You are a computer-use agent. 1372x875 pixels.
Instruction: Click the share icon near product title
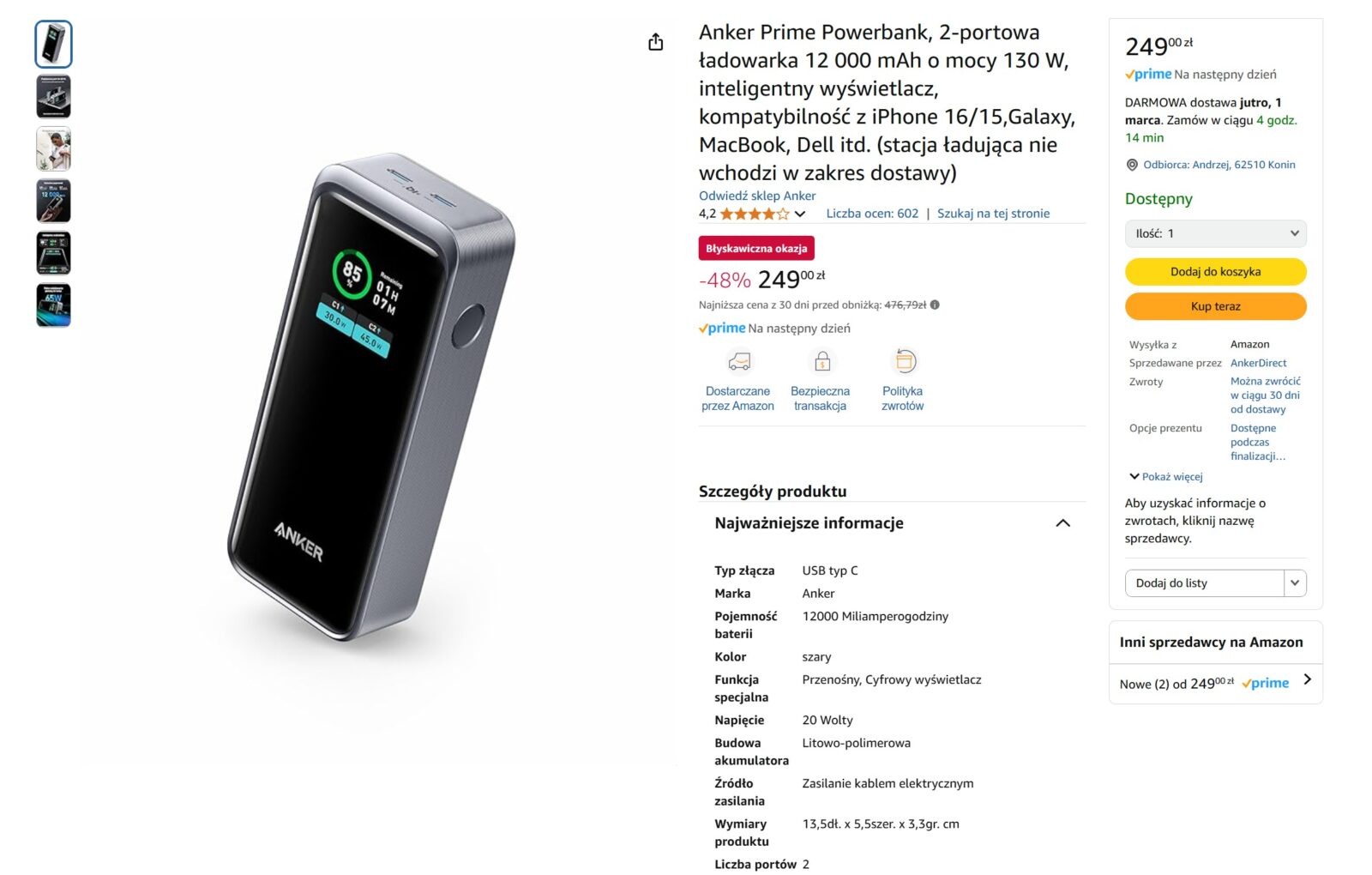[x=657, y=40]
